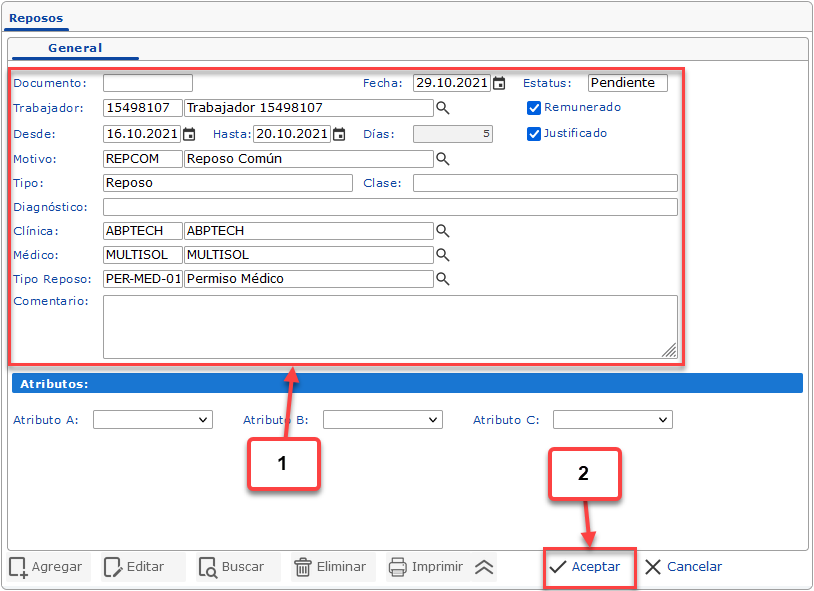The width and height of the screenshot is (814, 591).
Task: Click the Eliminar button
Action: click(332, 567)
